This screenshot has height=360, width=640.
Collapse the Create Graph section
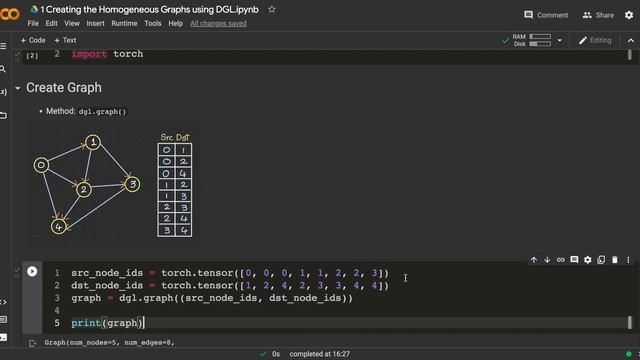[18, 88]
